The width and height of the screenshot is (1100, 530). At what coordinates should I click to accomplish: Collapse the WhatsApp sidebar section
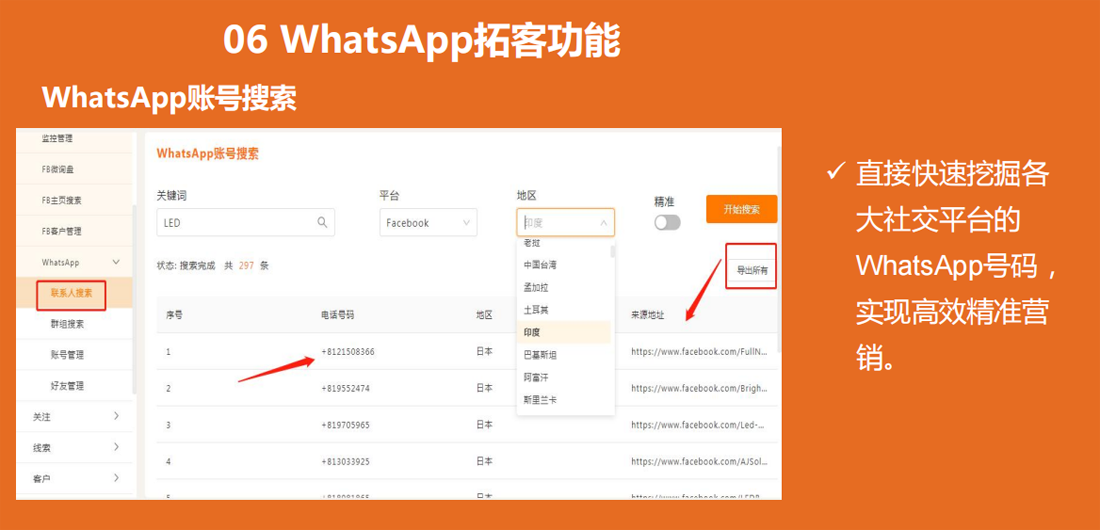(x=116, y=262)
